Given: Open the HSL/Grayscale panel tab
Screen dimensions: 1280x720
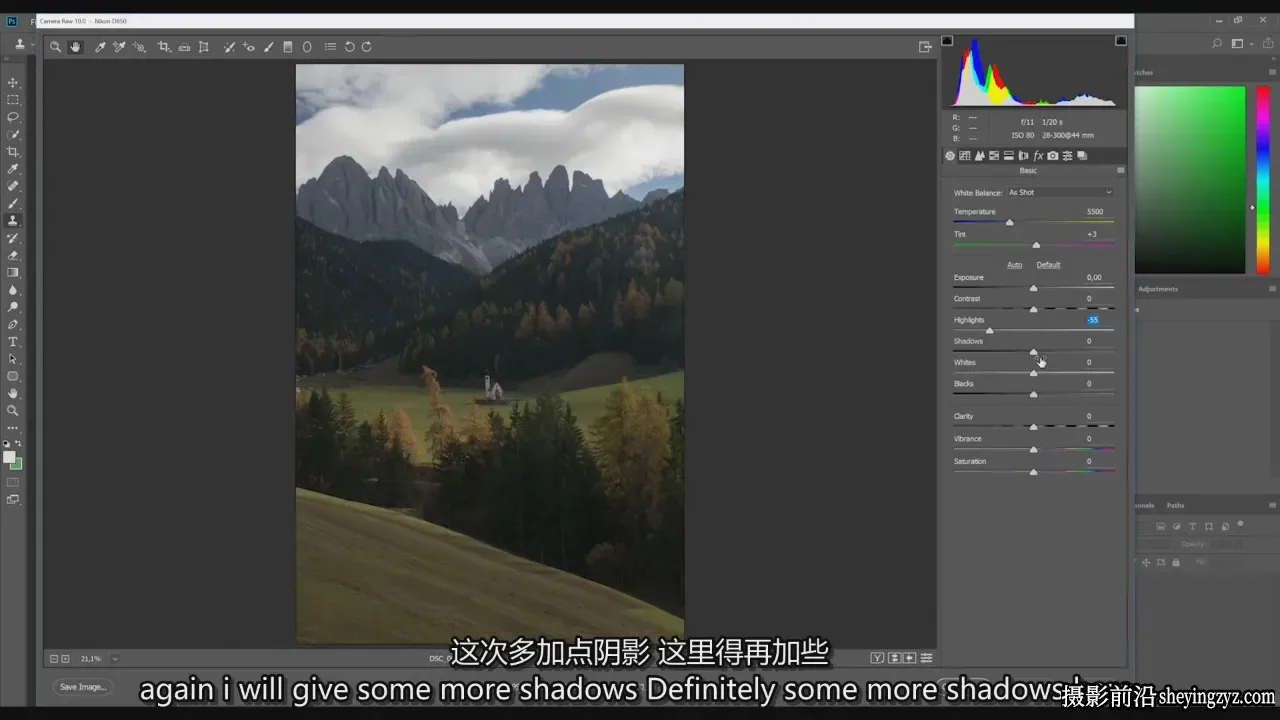Looking at the screenshot, I should coord(994,156).
